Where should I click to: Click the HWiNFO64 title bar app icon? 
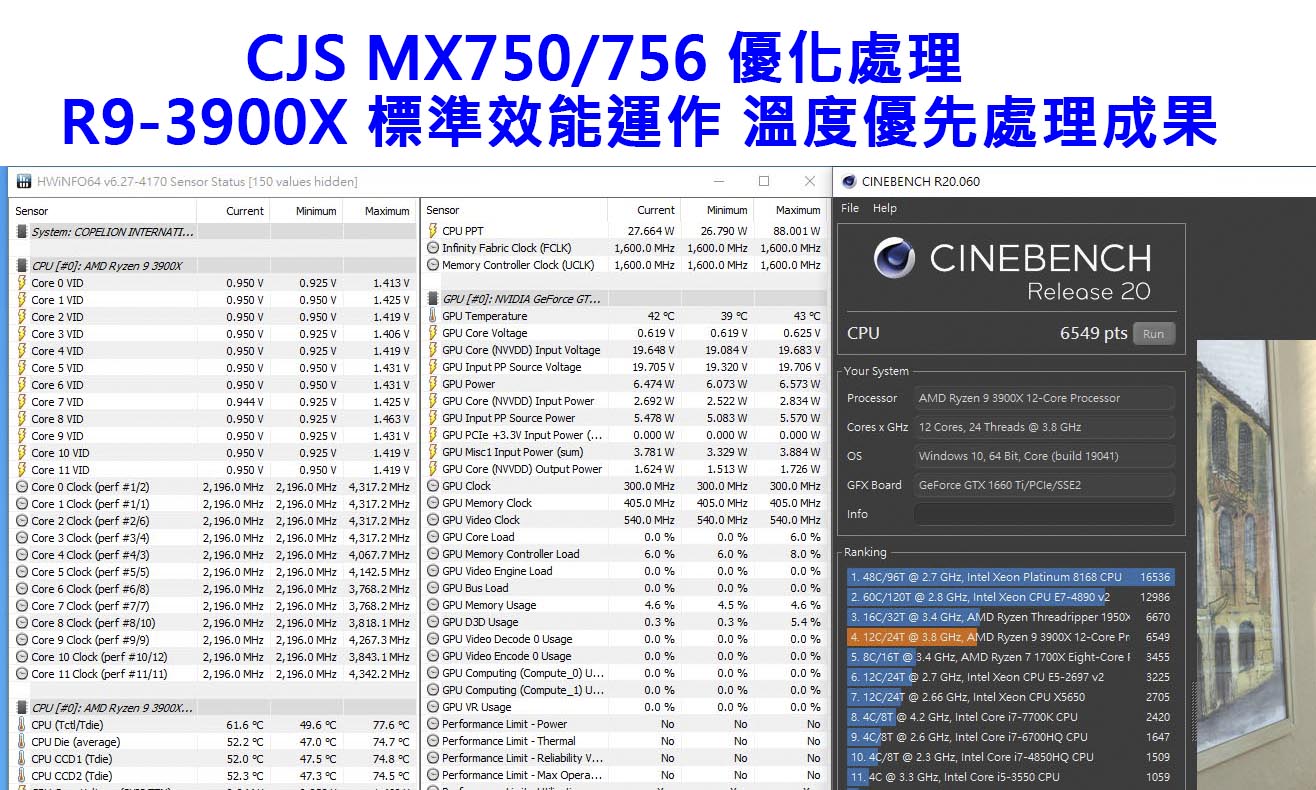click(x=24, y=182)
